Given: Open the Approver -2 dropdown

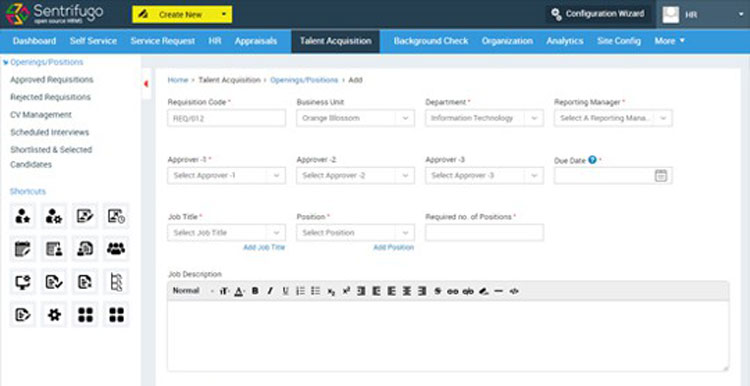Looking at the screenshot, I should [355, 176].
